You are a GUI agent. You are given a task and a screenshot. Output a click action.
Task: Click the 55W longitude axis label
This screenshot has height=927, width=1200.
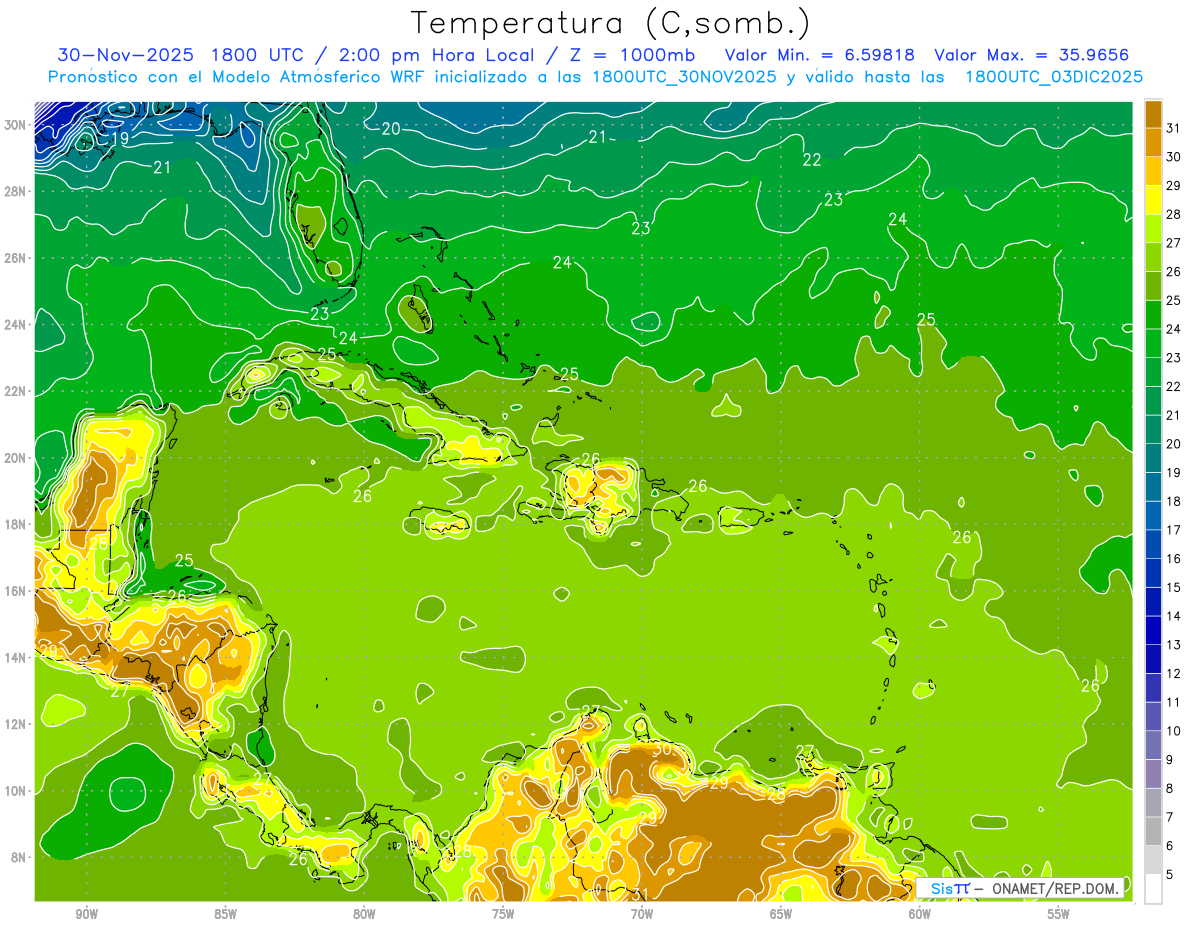click(x=1059, y=913)
